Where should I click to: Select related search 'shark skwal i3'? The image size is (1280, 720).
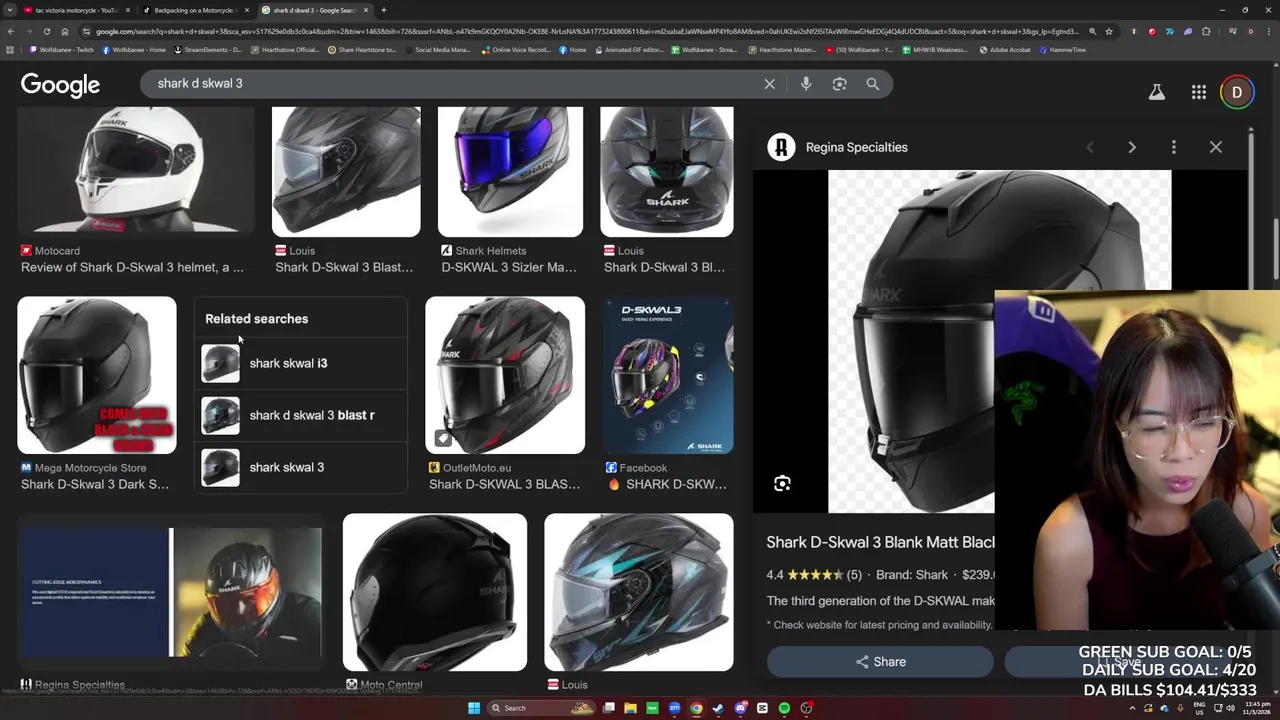[301, 363]
